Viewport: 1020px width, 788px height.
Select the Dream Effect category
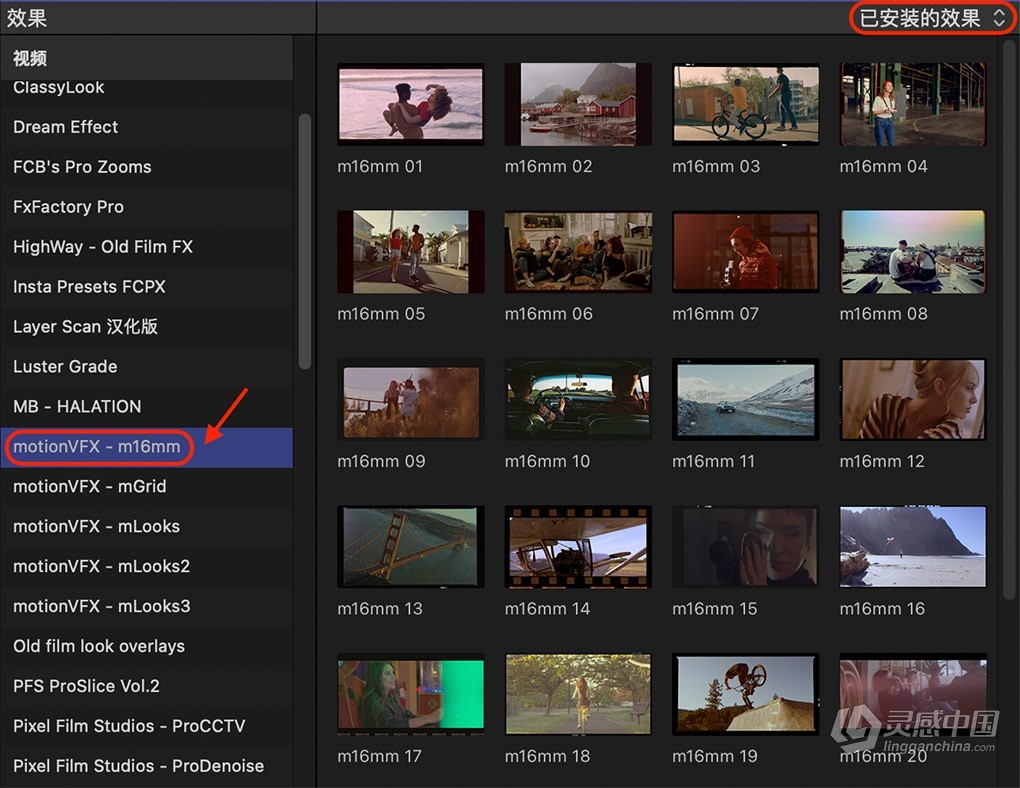click(x=146, y=127)
